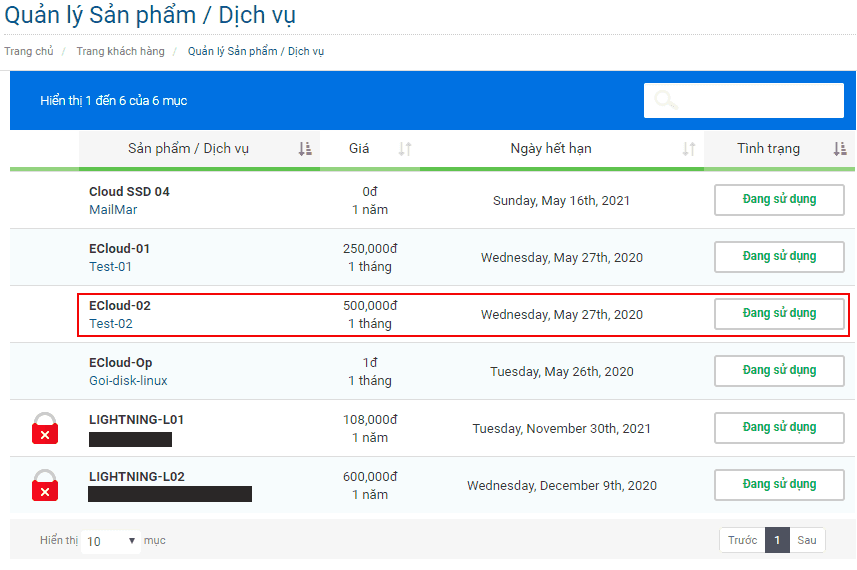Click the Goi-disk-linux service link

pos(128,380)
